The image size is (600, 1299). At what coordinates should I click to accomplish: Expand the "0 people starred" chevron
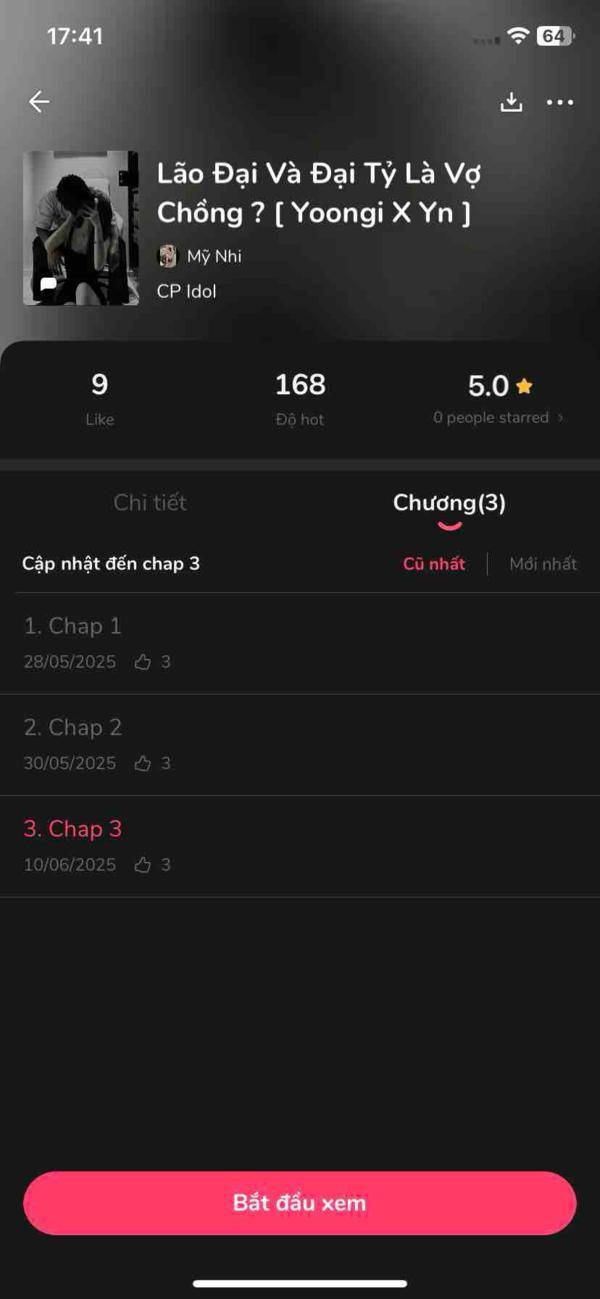click(560, 418)
